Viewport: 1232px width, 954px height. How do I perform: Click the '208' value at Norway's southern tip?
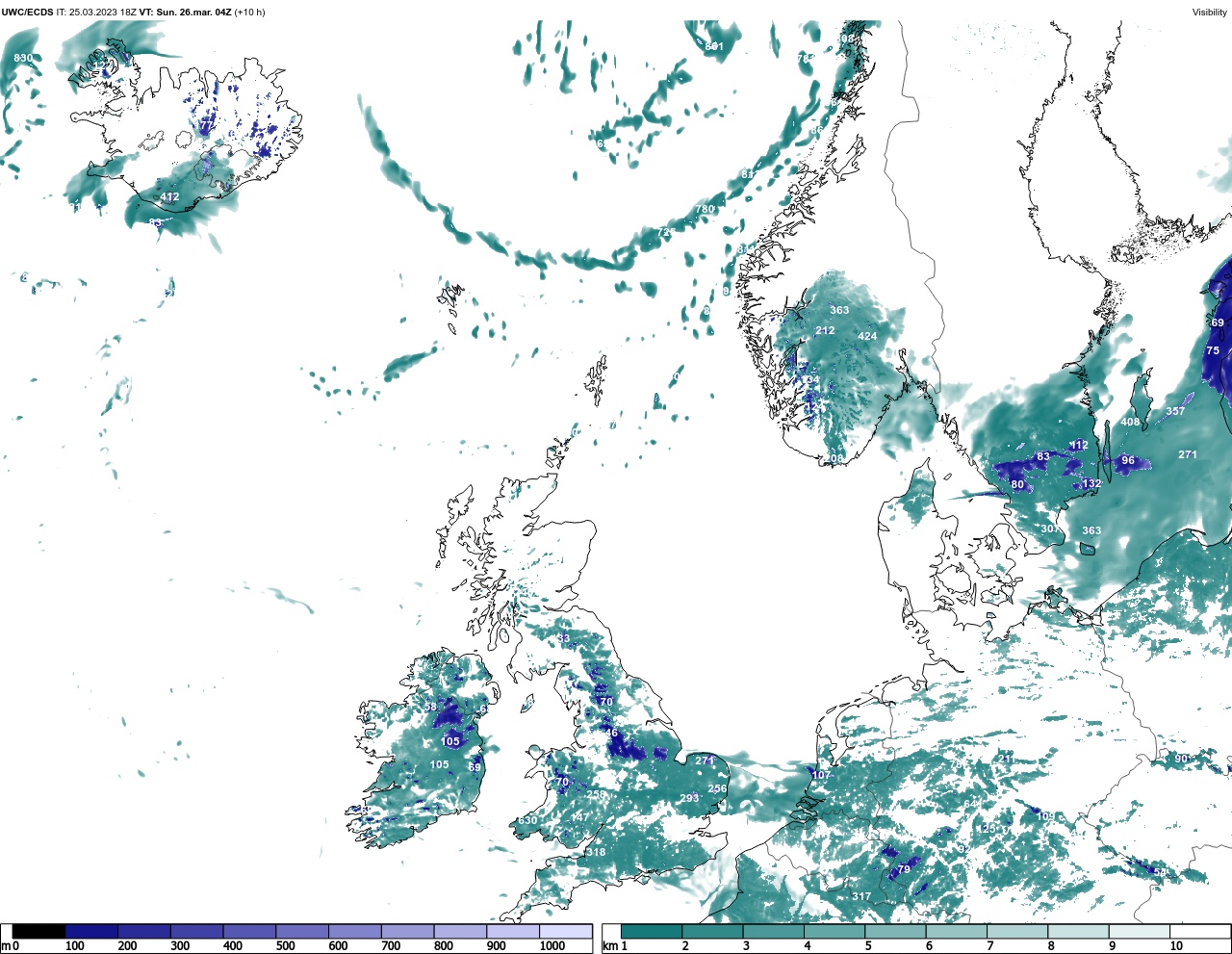click(834, 459)
